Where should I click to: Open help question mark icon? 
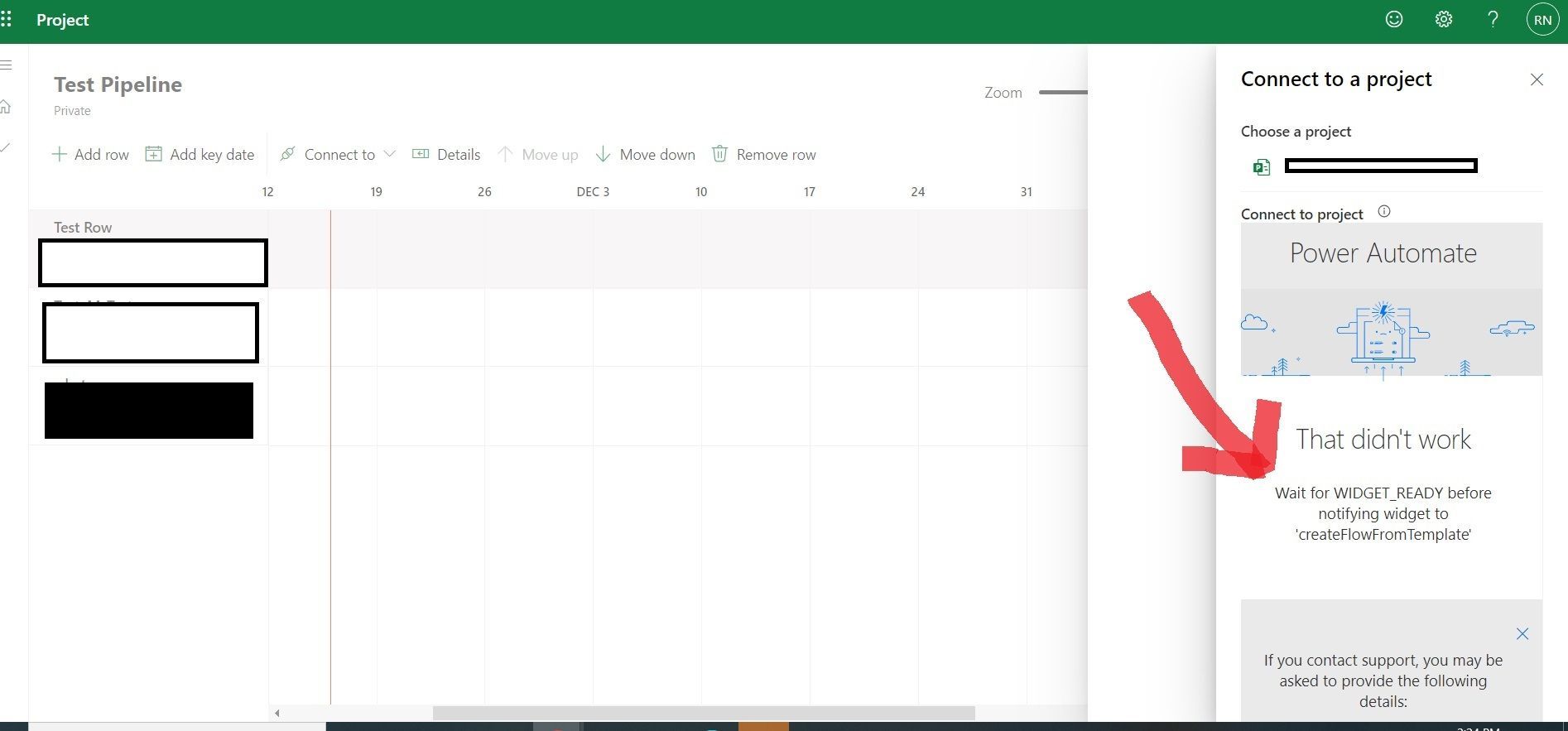[1493, 19]
